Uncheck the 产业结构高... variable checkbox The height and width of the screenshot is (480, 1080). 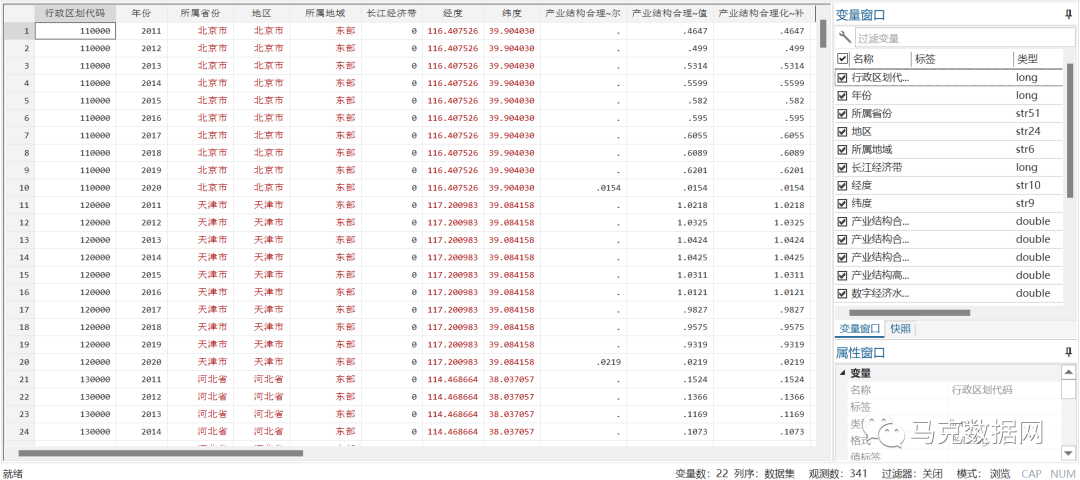point(842,275)
